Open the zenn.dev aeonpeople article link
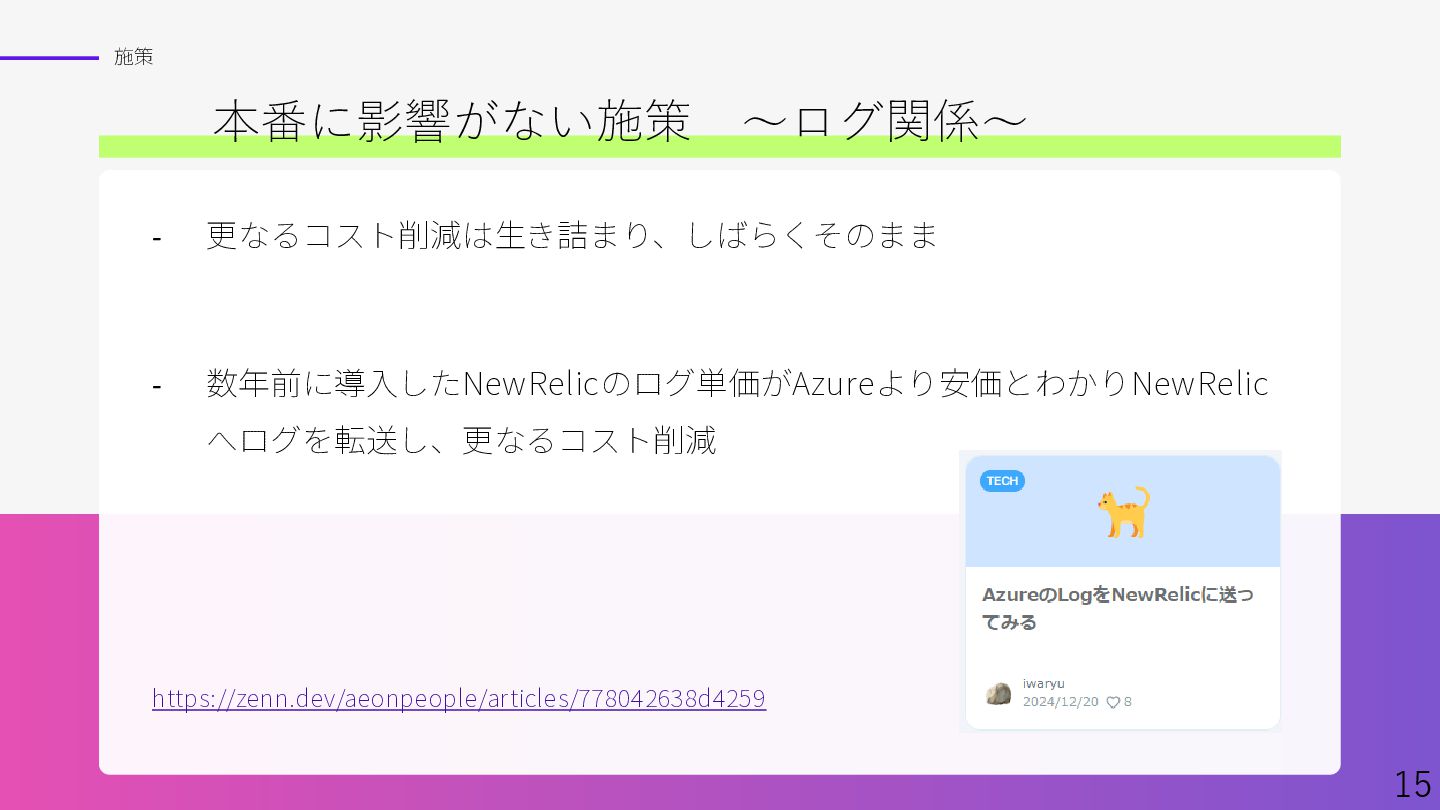The image size is (1440, 810). click(x=459, y=698)
